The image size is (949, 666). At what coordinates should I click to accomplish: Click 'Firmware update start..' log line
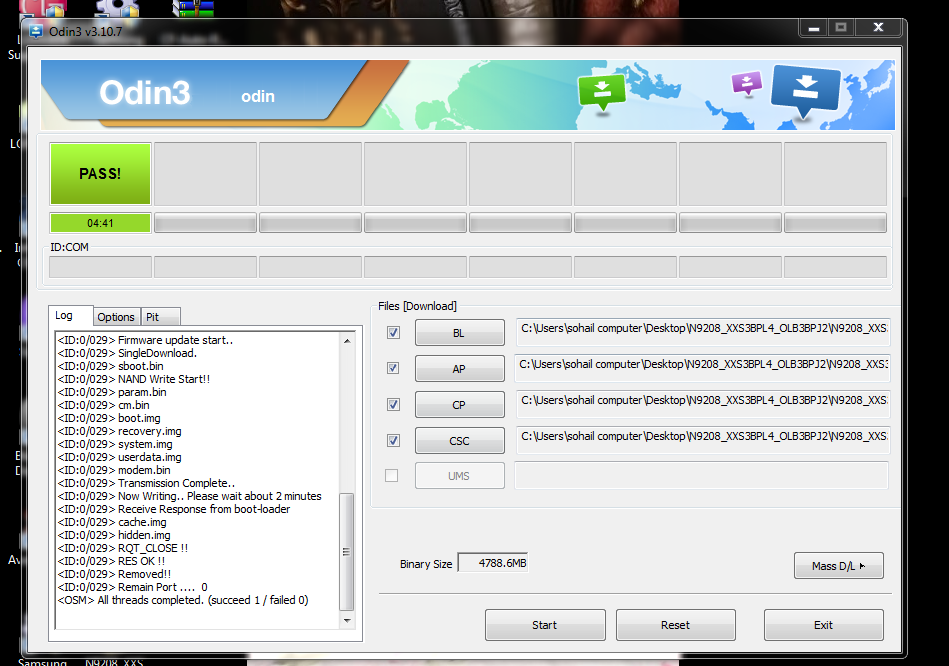tap(145, 340)
